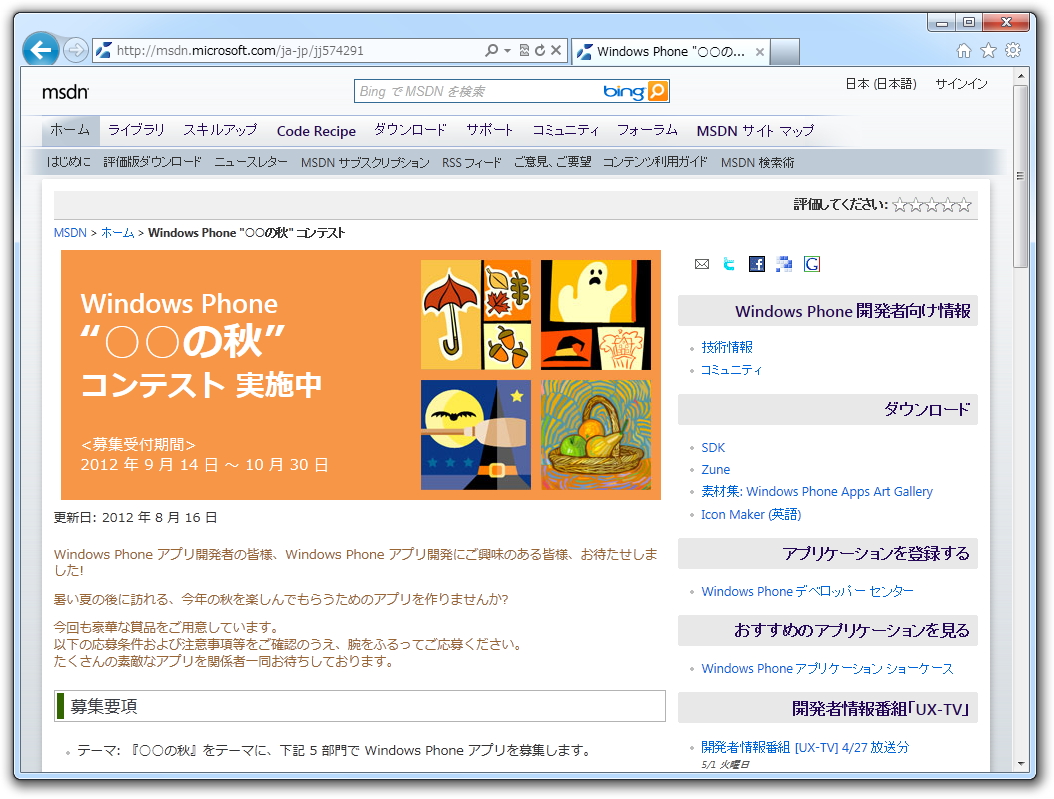Click the scrollbar down arrow

click(1021, 764)
